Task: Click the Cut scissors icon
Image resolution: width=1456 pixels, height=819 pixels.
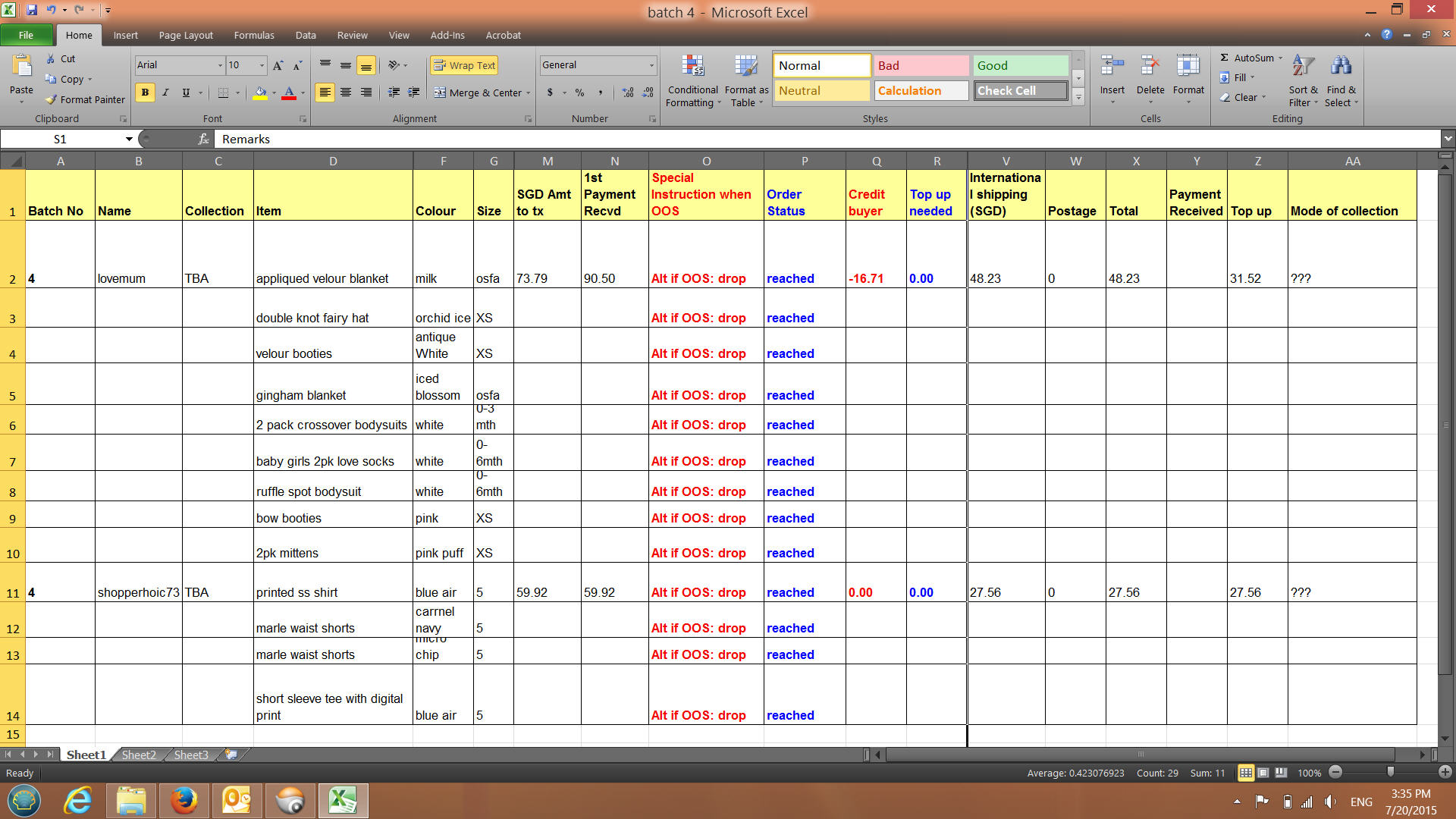Action: coord(51,58)
